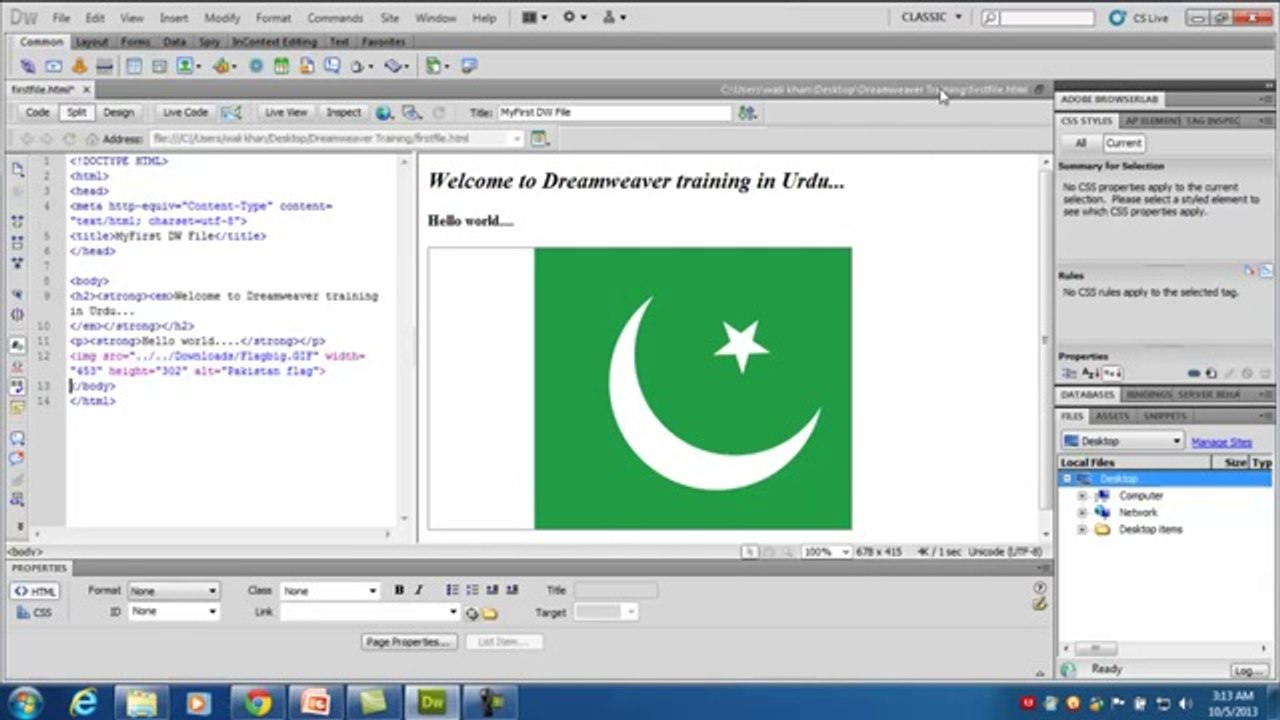Image resolution: width=1280 pixels, height=720 pixels.
Task: Click the Manage Sites link
Action: tap(1221, 442)
